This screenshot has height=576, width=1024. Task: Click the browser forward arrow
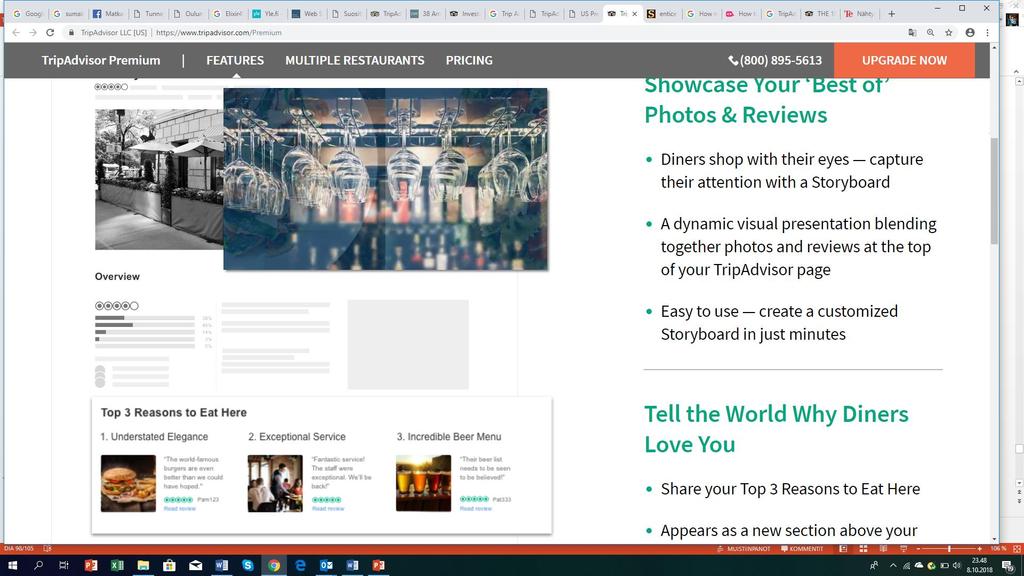[x=33, y=32]
